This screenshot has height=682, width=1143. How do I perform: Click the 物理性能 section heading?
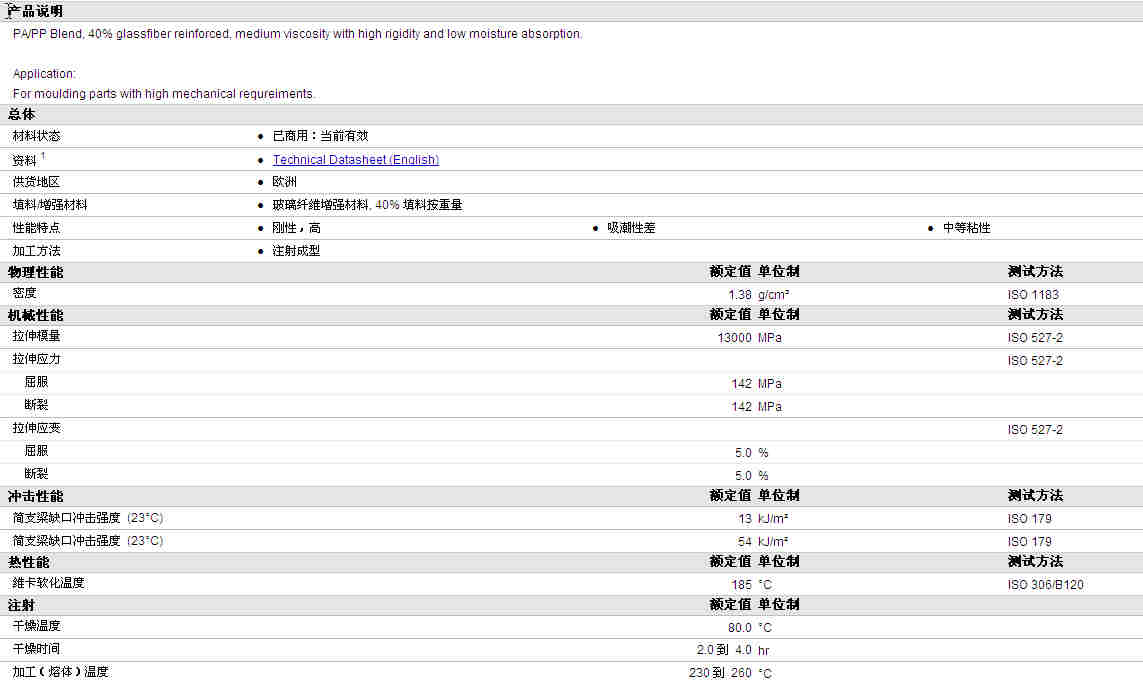point(35,272)
